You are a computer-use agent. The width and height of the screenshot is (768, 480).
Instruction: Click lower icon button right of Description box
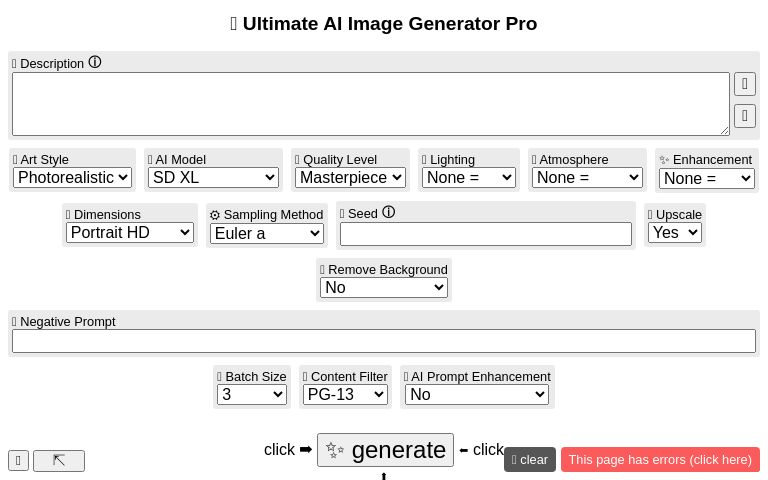point(744,116)
